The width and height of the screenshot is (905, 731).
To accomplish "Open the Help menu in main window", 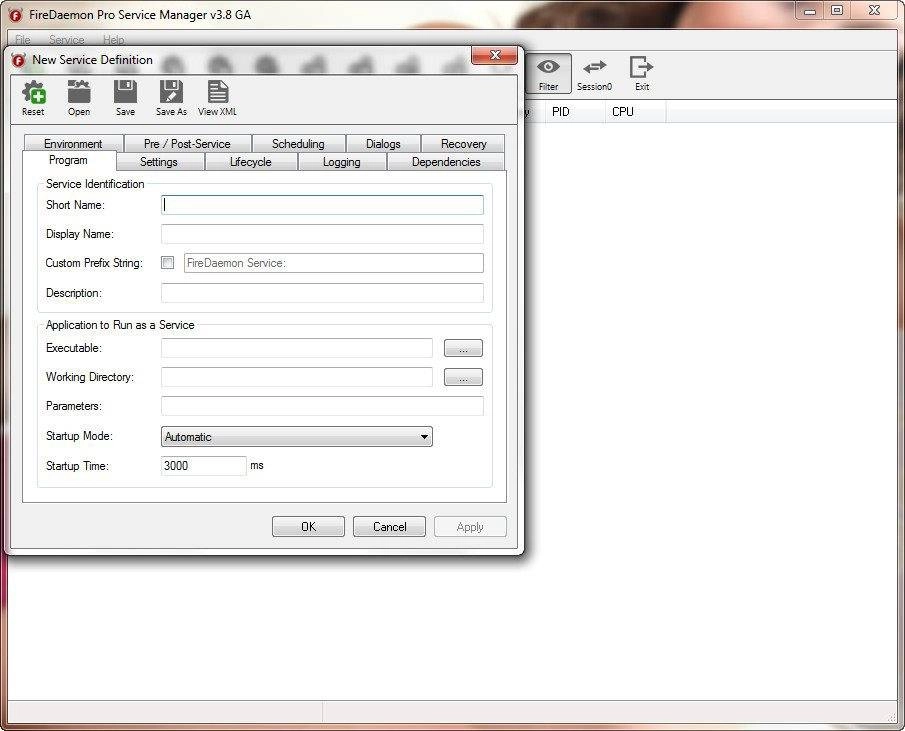I will tap(114, 39).
